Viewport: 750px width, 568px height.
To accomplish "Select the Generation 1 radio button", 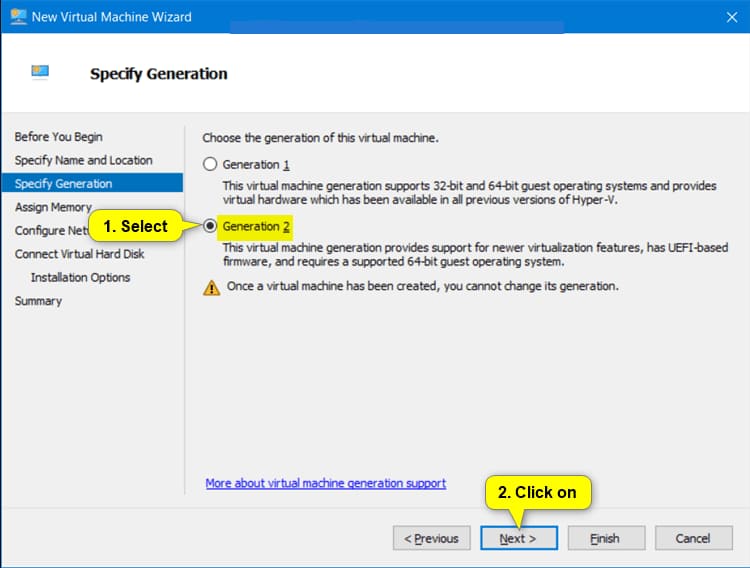I will click(x=210, y=164).
